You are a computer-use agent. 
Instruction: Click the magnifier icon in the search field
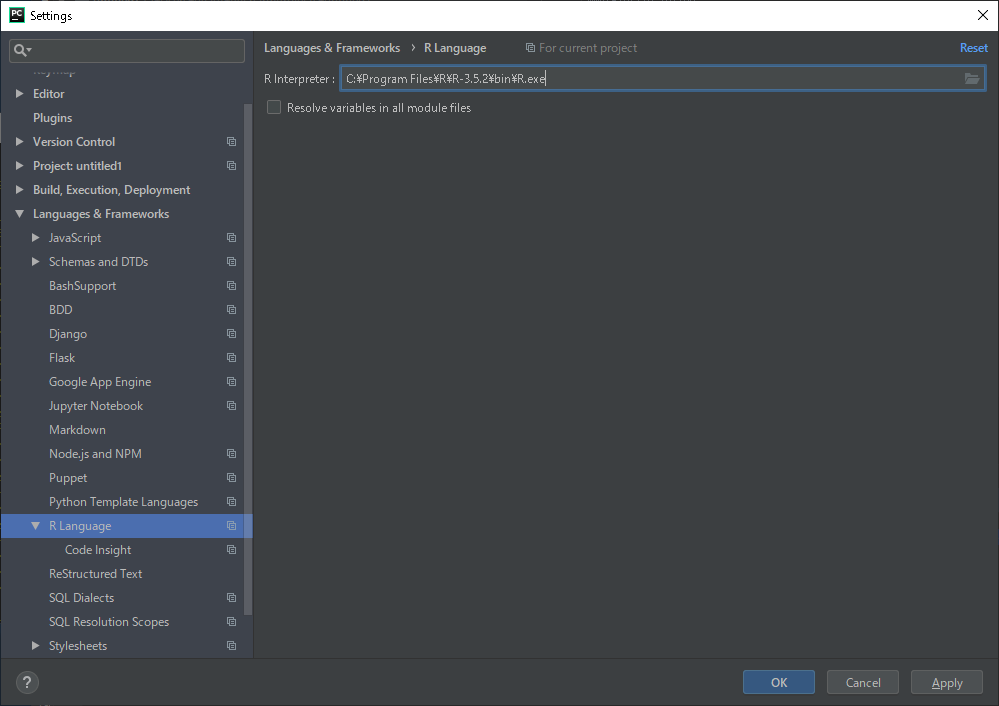20,50
